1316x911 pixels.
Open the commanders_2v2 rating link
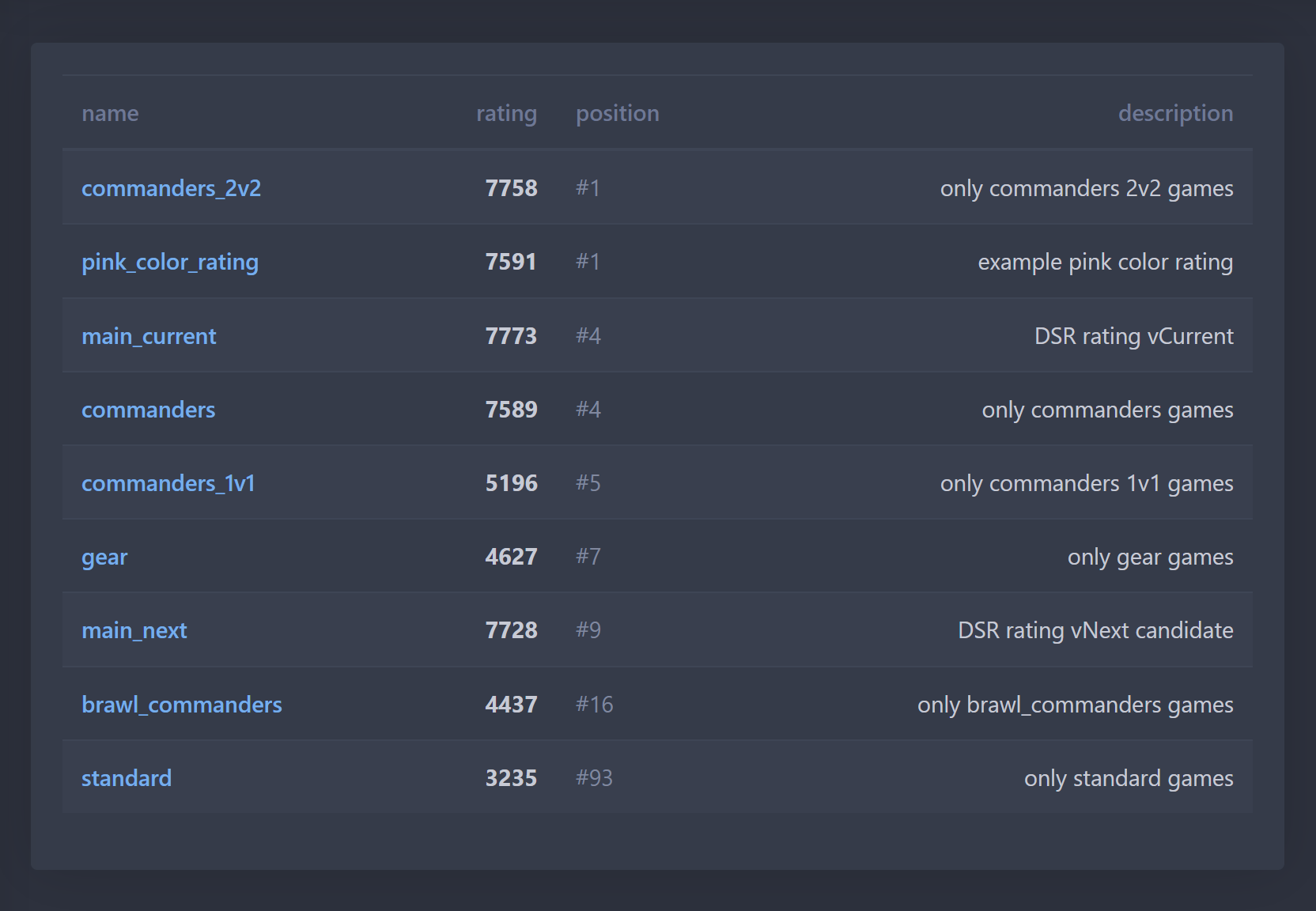point(171,188)
